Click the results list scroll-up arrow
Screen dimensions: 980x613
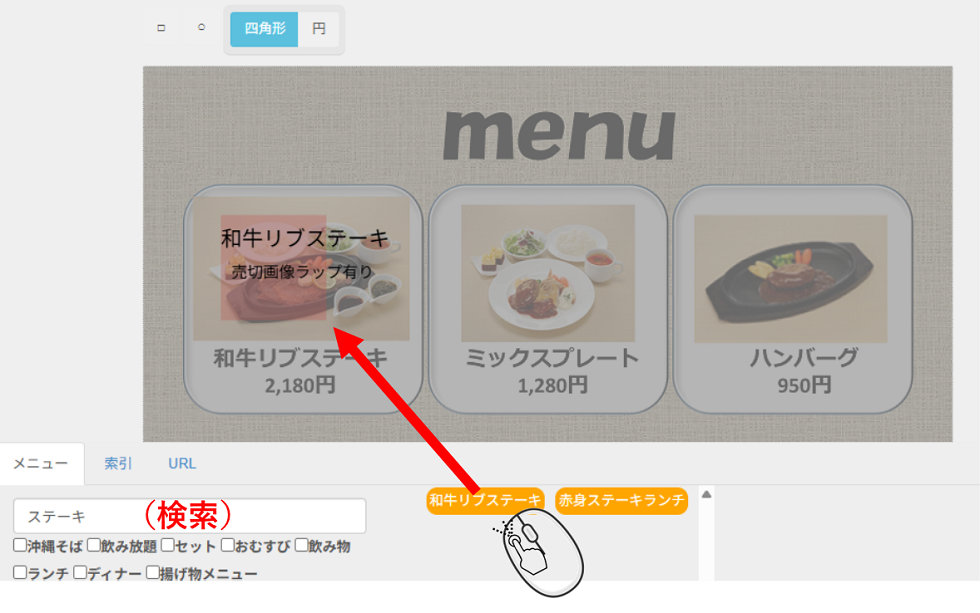(706, 494)
